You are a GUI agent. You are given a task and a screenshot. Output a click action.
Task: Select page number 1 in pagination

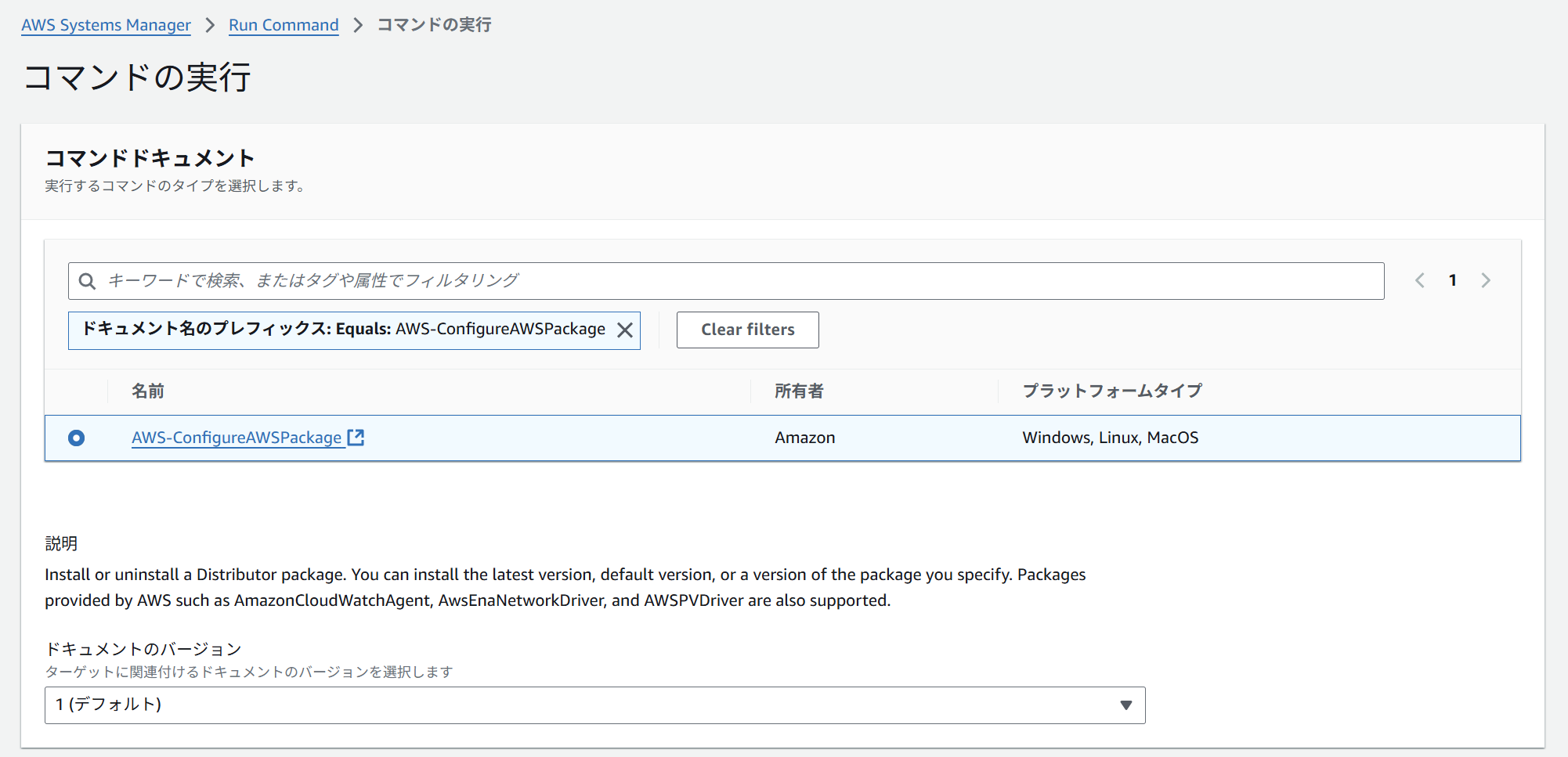tap(1453, 280)
